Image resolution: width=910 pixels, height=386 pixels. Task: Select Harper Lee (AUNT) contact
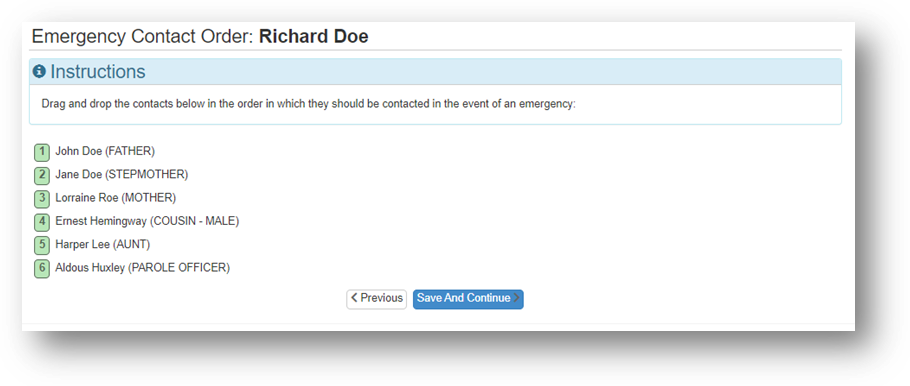pyautogui.click(x=103, y=244)
